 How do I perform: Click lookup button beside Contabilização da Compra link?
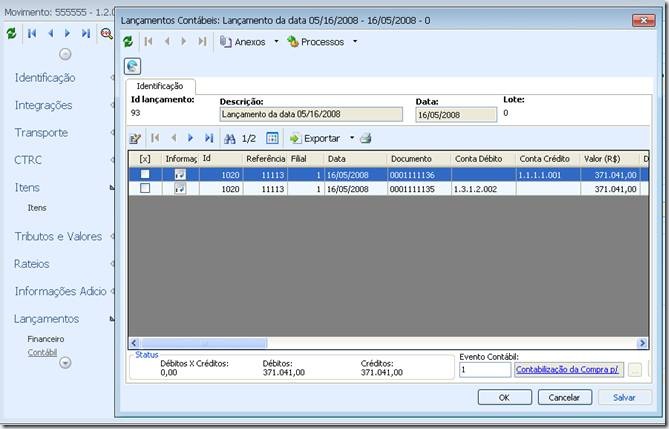pos(635,370)
